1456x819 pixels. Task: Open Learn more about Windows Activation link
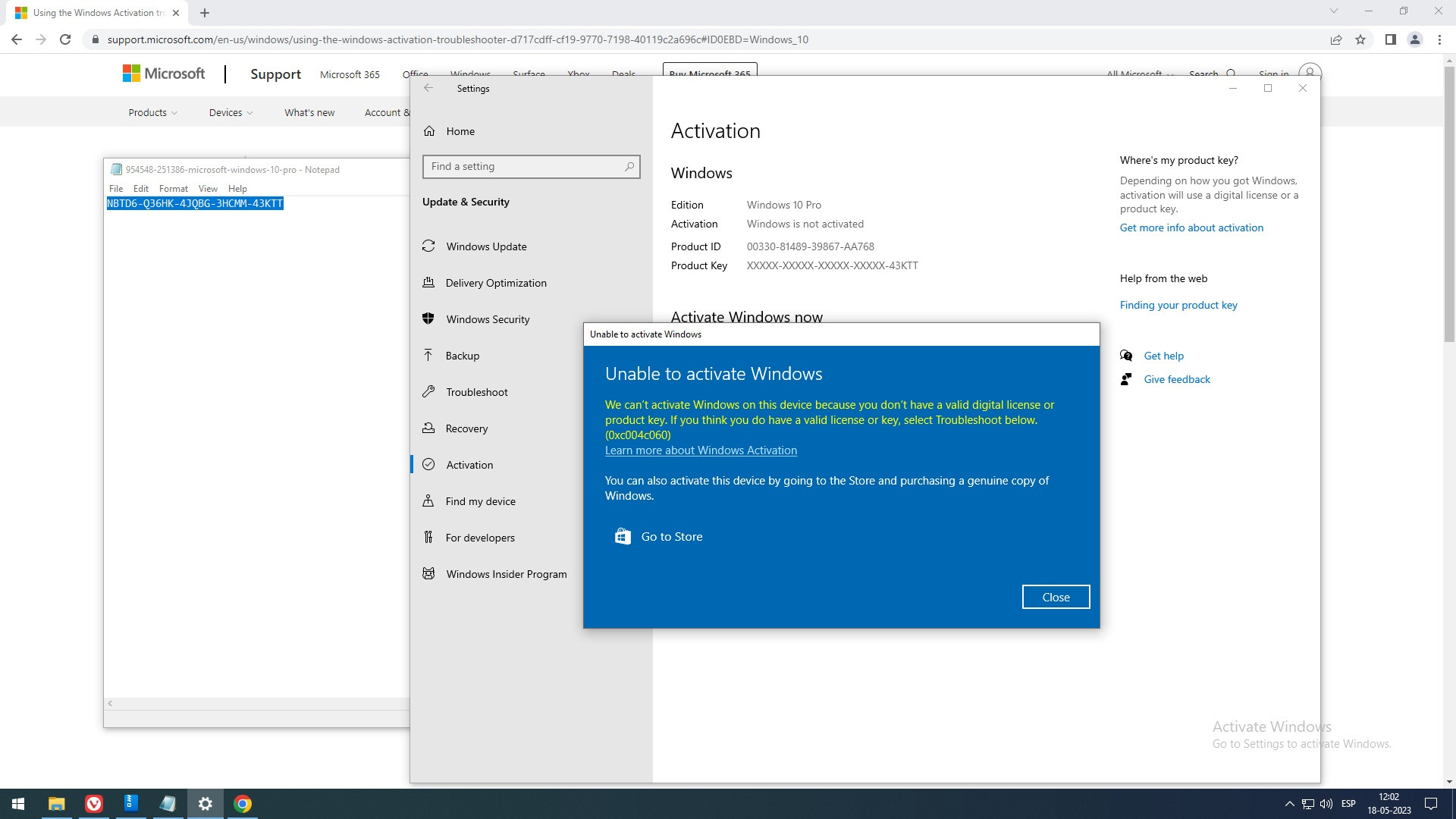(x=701, y=450)
